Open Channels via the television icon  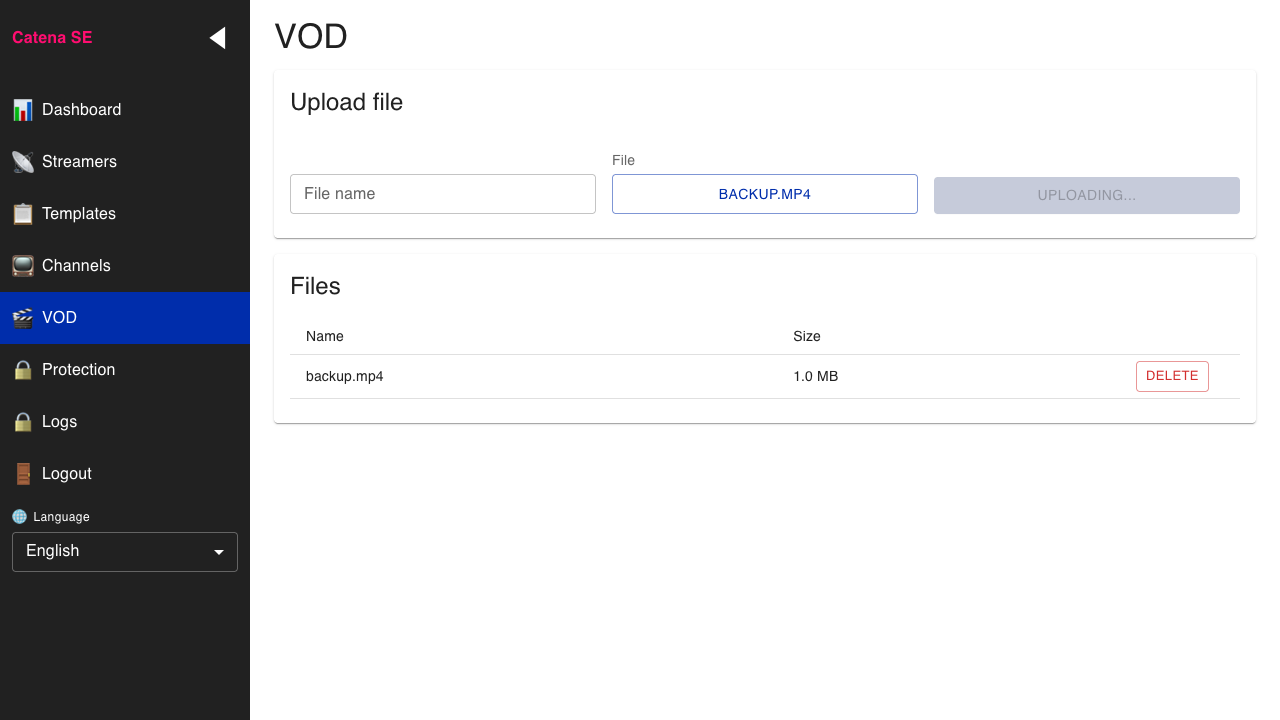[x=22, y=266]
